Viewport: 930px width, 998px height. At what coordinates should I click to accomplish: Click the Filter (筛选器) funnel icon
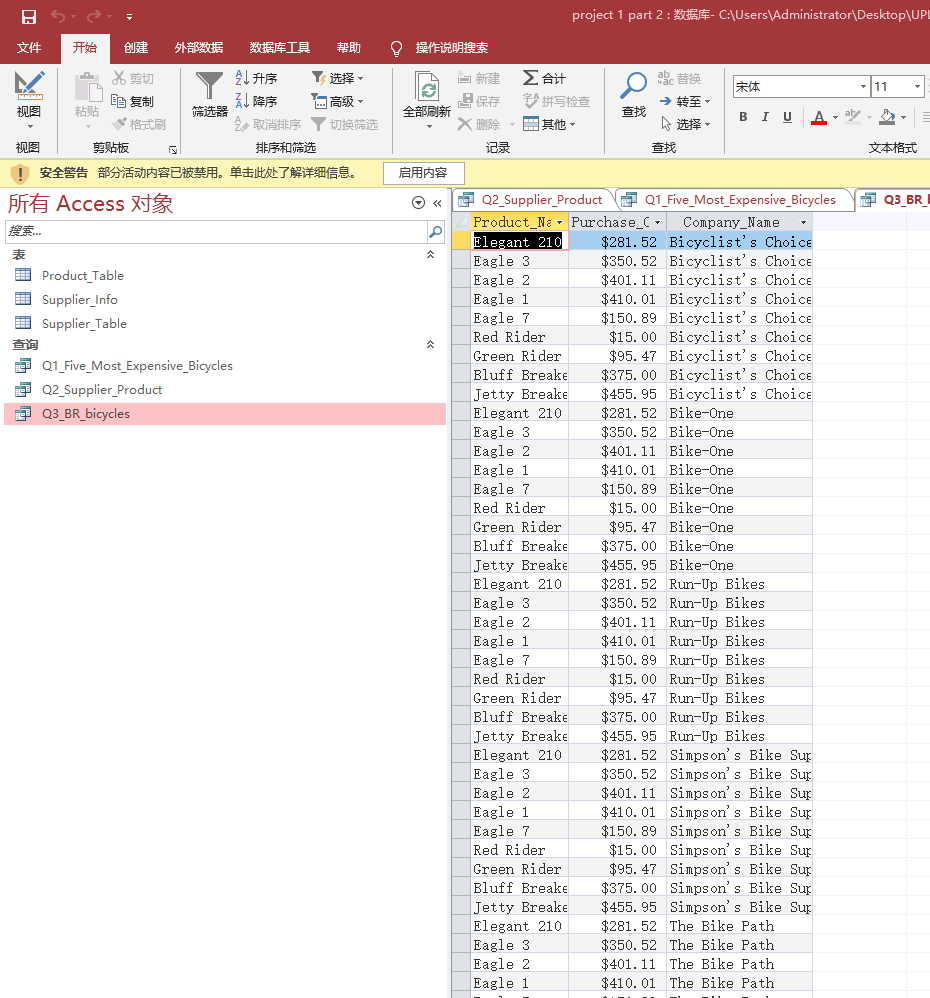pyautogui.click(x=209, y=86)
